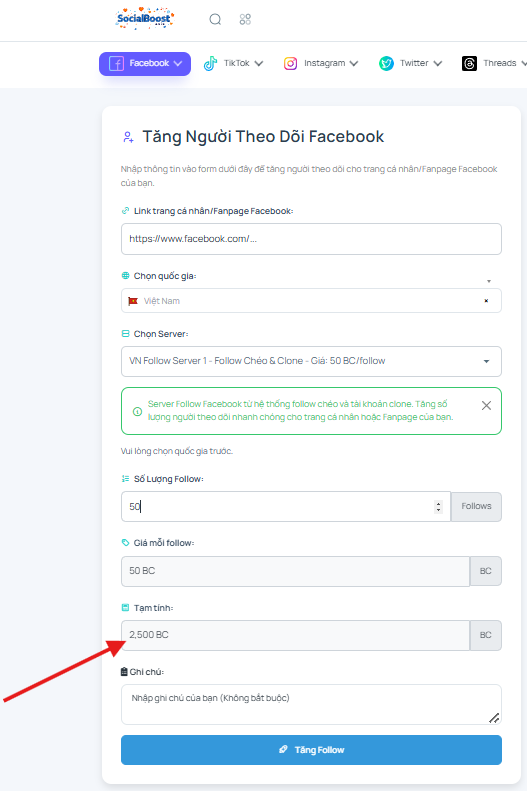This screenshot has width=527, height=791.
Task: Expand the Chọn Server dropdown
Action: click(x=311, y=361)
